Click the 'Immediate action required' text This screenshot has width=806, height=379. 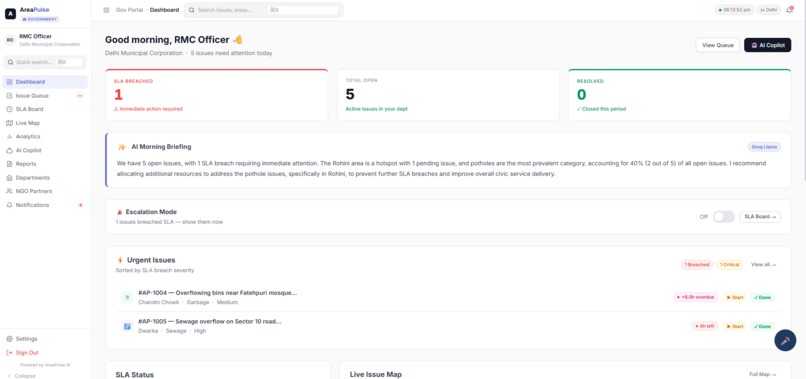pyautogui.click(x=151, y=109)
